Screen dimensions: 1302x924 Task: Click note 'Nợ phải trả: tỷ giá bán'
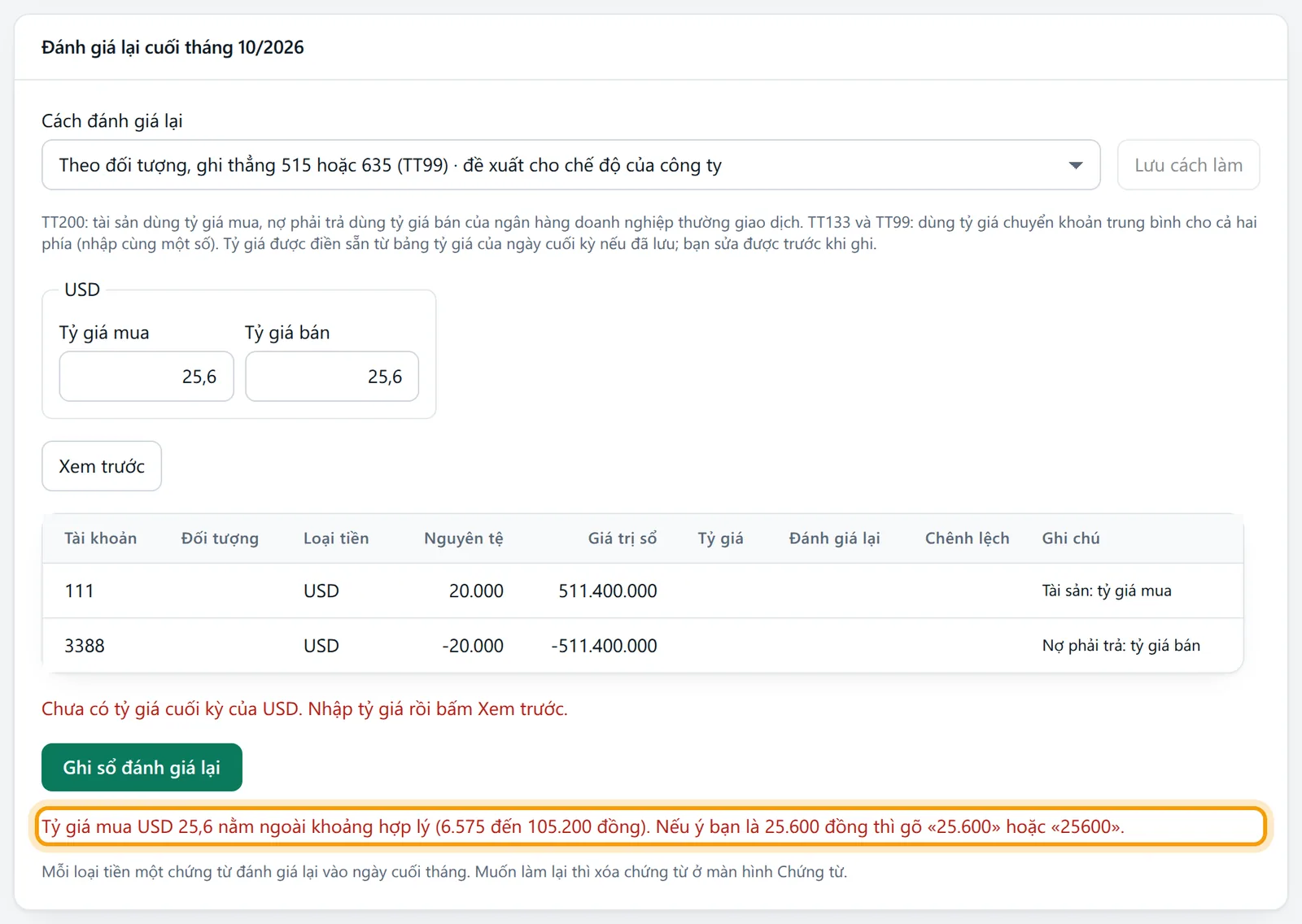click(1121, 646)
